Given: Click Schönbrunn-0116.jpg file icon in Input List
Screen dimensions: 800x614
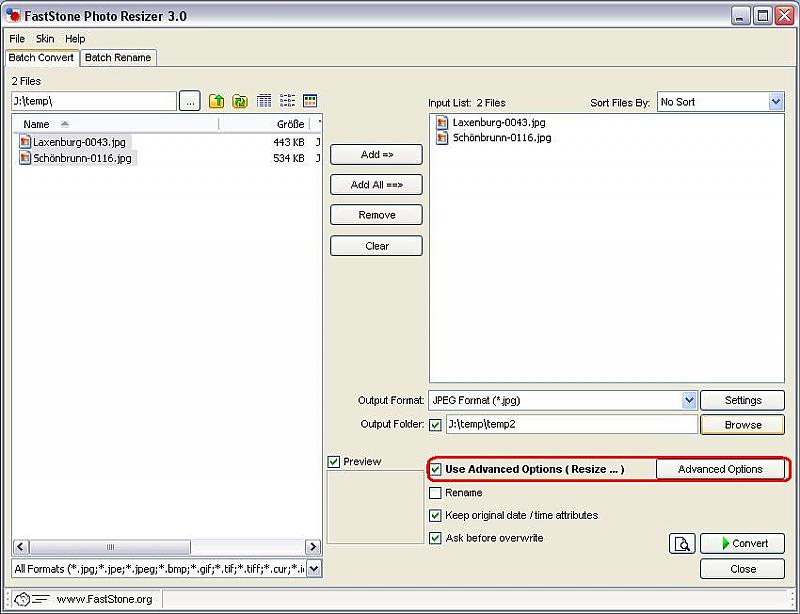Looking at the screenshot, I should pyautogui.click(x=443, y=138).
